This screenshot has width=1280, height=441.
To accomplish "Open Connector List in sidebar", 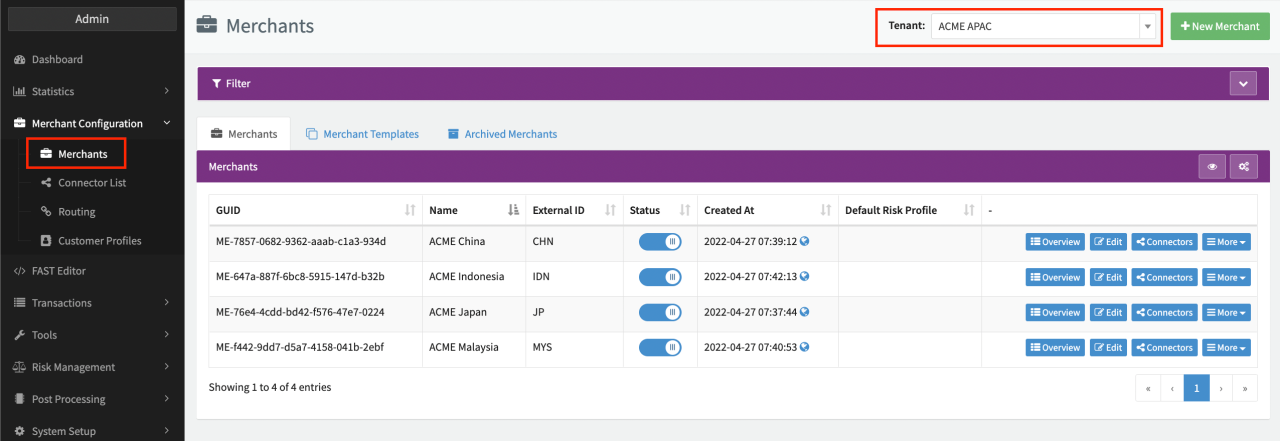I will pyautogui.click(x=92, y=183).
